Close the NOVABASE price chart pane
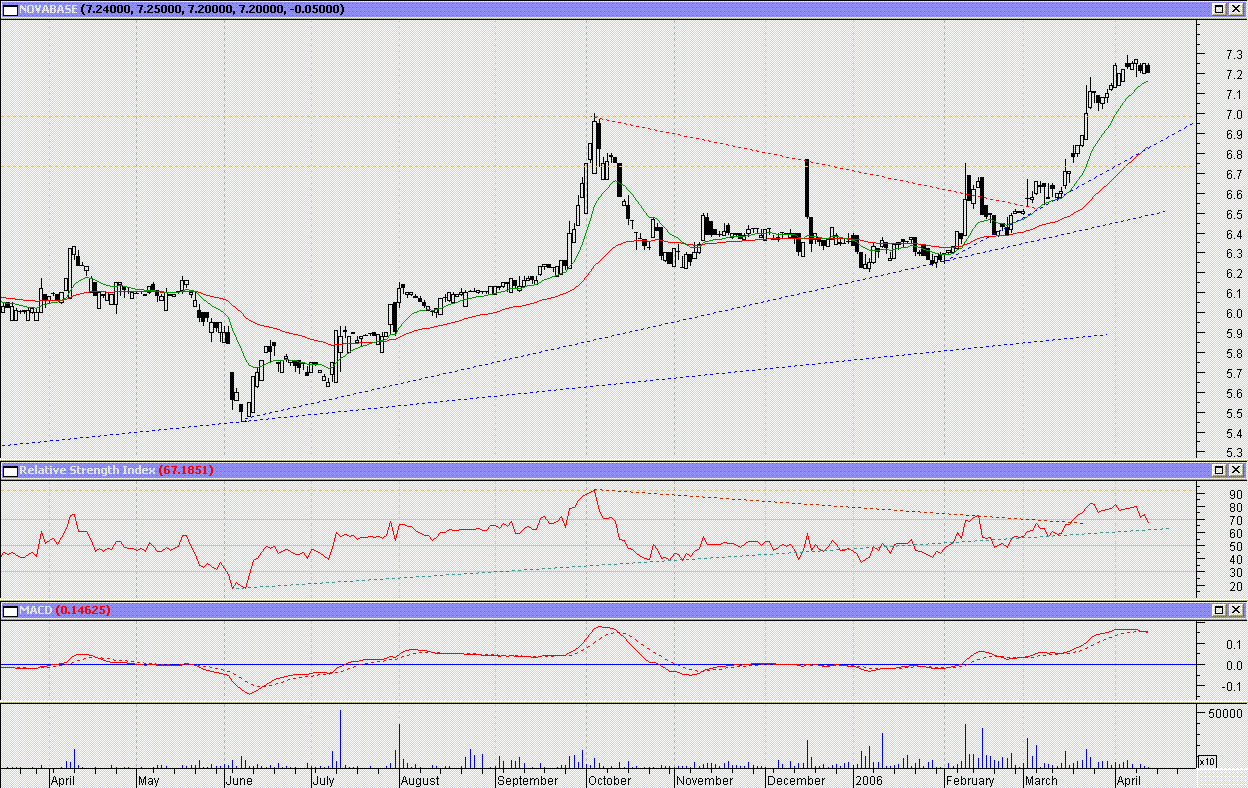 pos(1237,9)
